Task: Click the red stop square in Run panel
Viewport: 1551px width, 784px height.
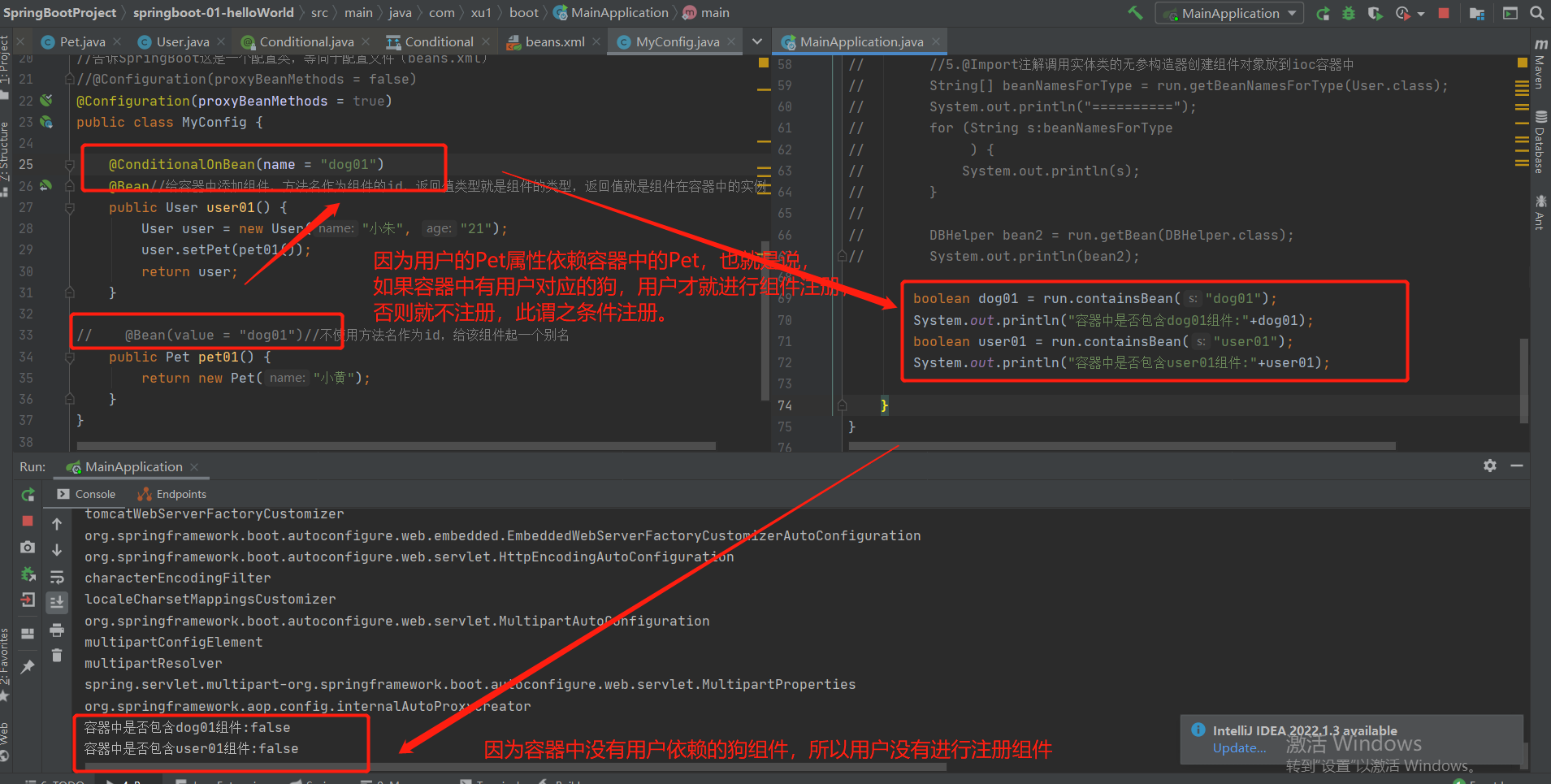Action: (28, 521)
